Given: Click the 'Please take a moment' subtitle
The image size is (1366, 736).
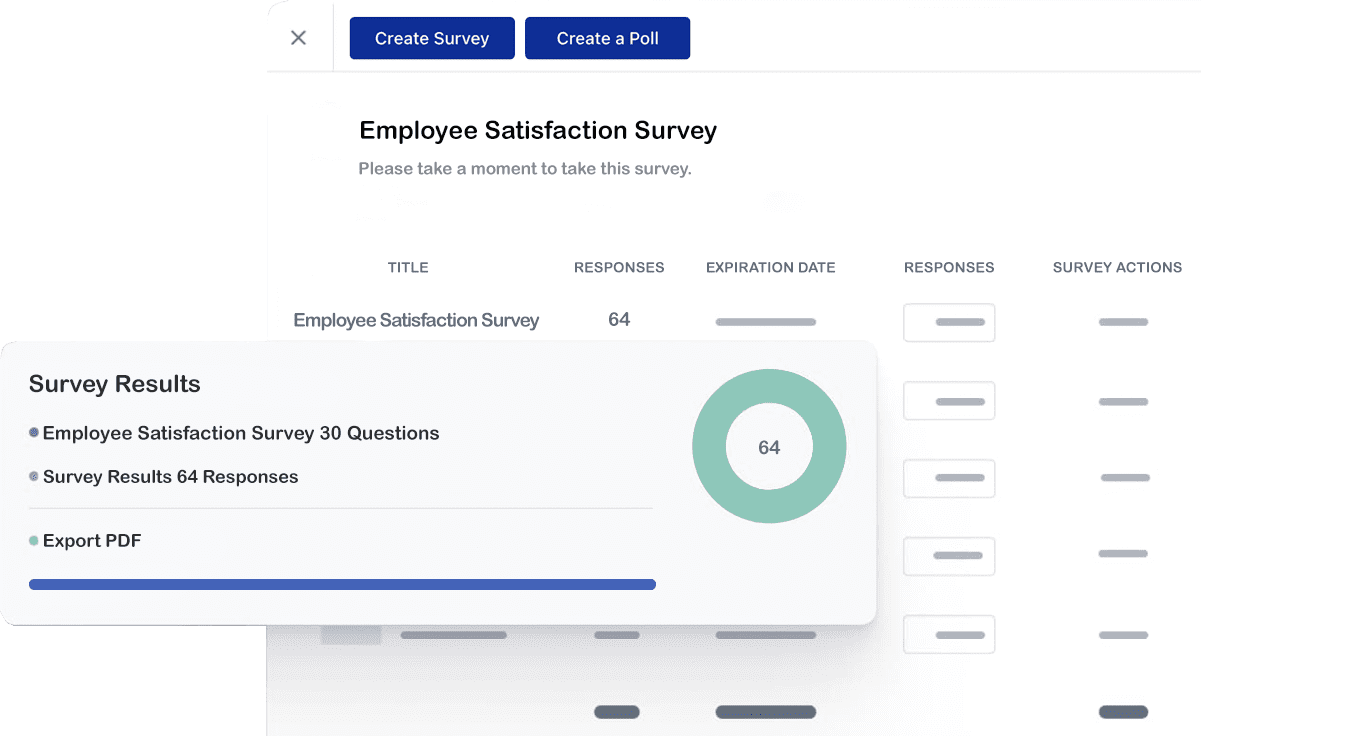Looking at the screenshot, I should click(525, 169).
